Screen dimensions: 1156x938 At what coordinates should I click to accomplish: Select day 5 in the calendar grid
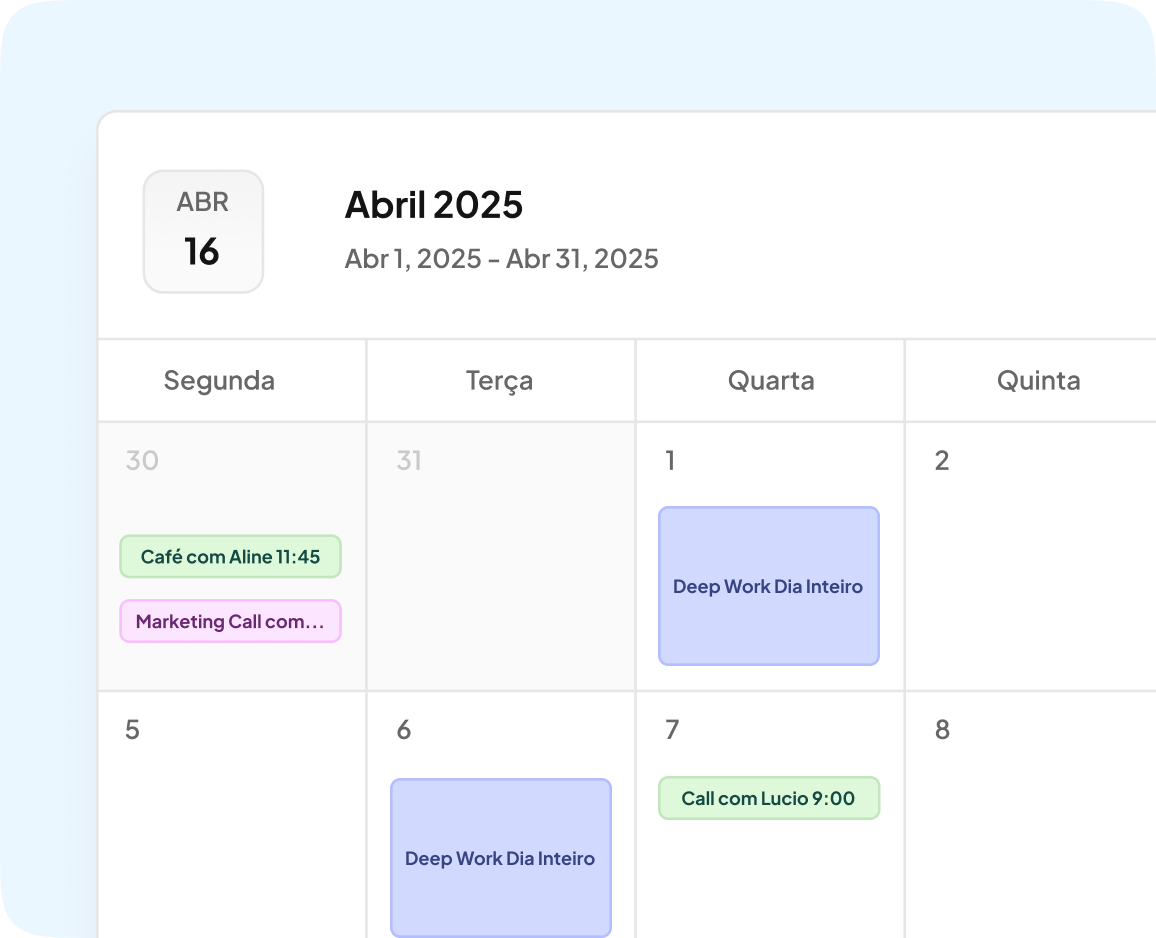pos(131,730)
